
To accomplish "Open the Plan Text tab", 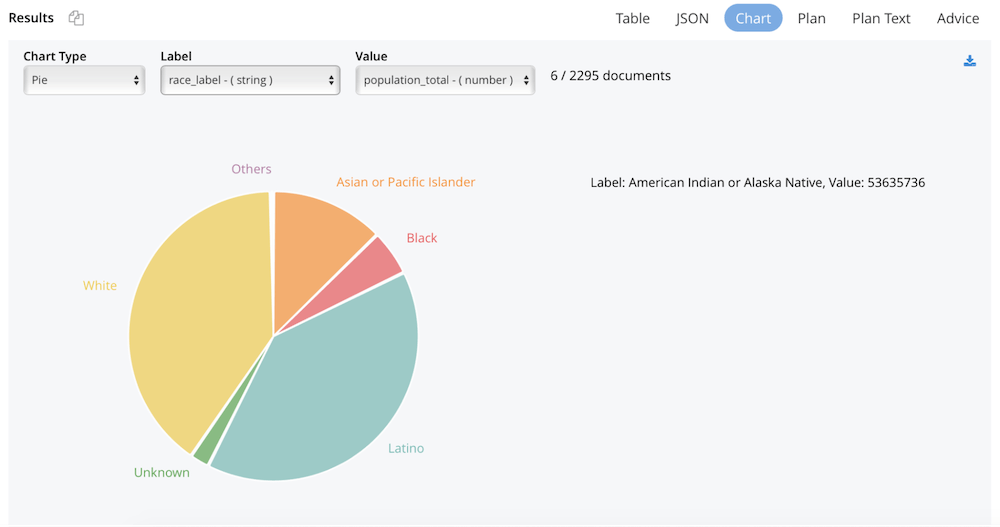I will (x=881, y=18).
